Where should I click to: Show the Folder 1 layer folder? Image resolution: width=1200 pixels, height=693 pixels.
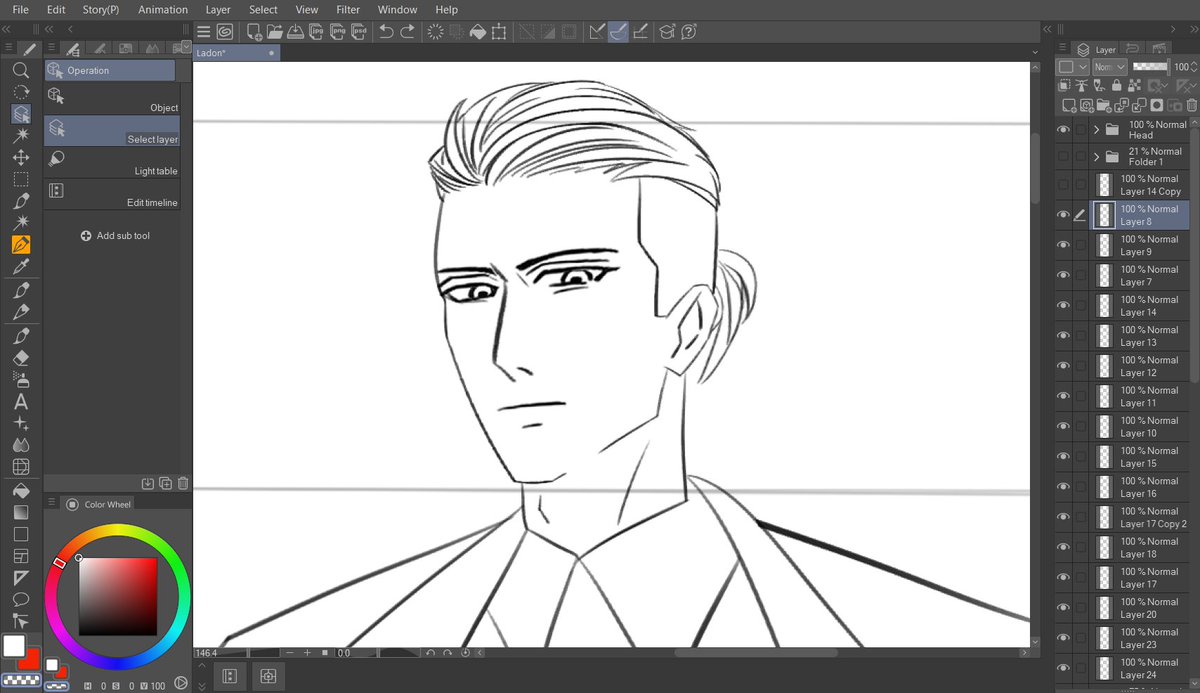[1063, 156]
